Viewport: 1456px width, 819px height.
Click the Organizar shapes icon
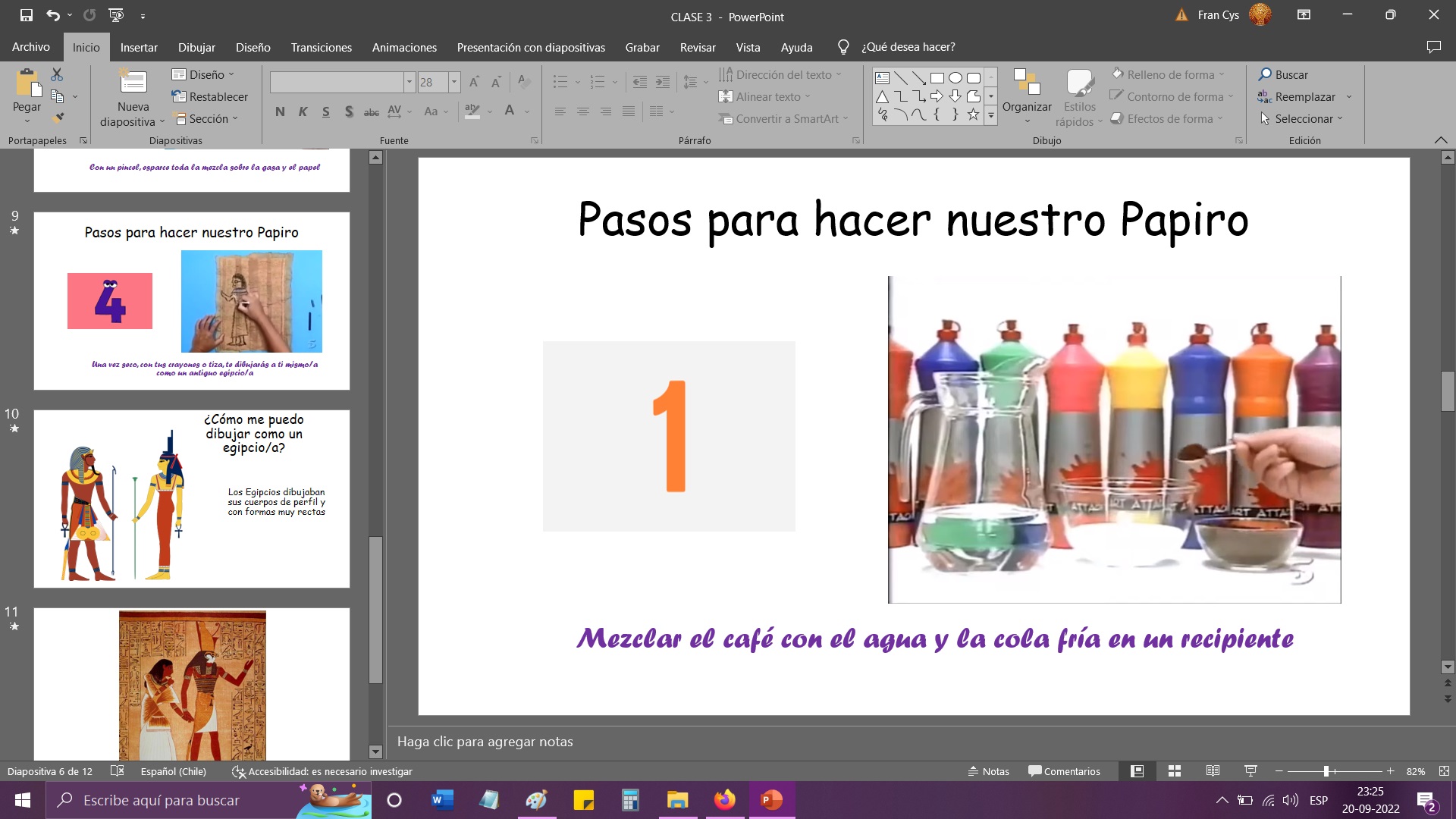point(1027,82)
